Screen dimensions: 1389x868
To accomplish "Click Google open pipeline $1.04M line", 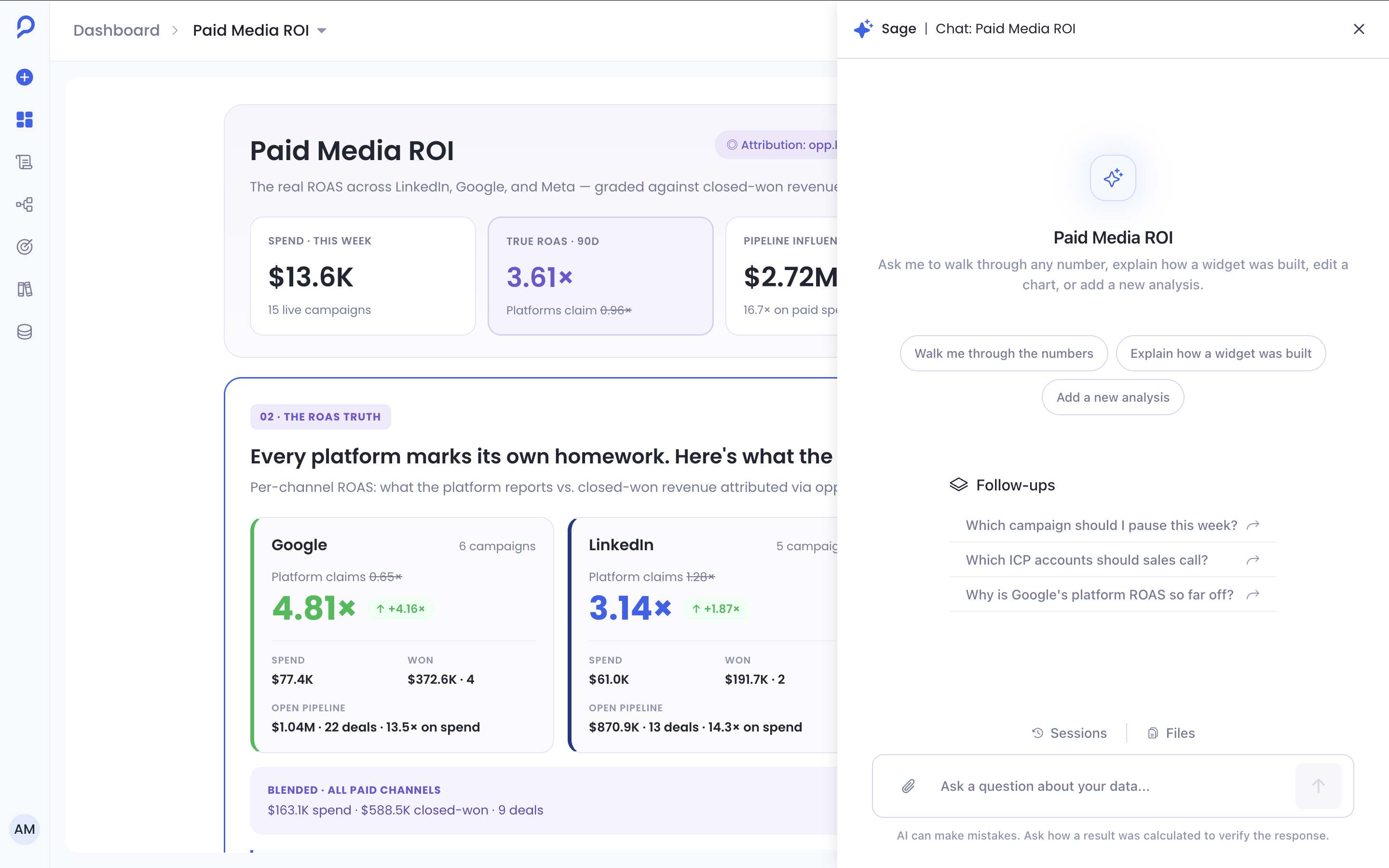I will tap(375, 727).
